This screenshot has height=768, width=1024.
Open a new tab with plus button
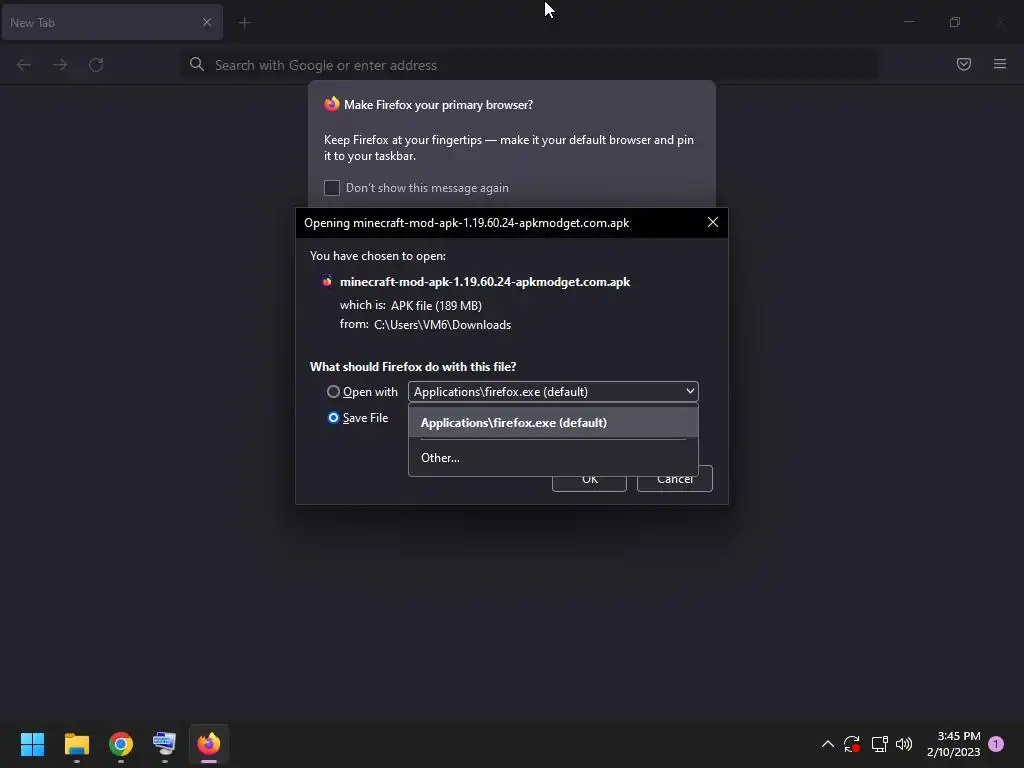pos(245,23)
